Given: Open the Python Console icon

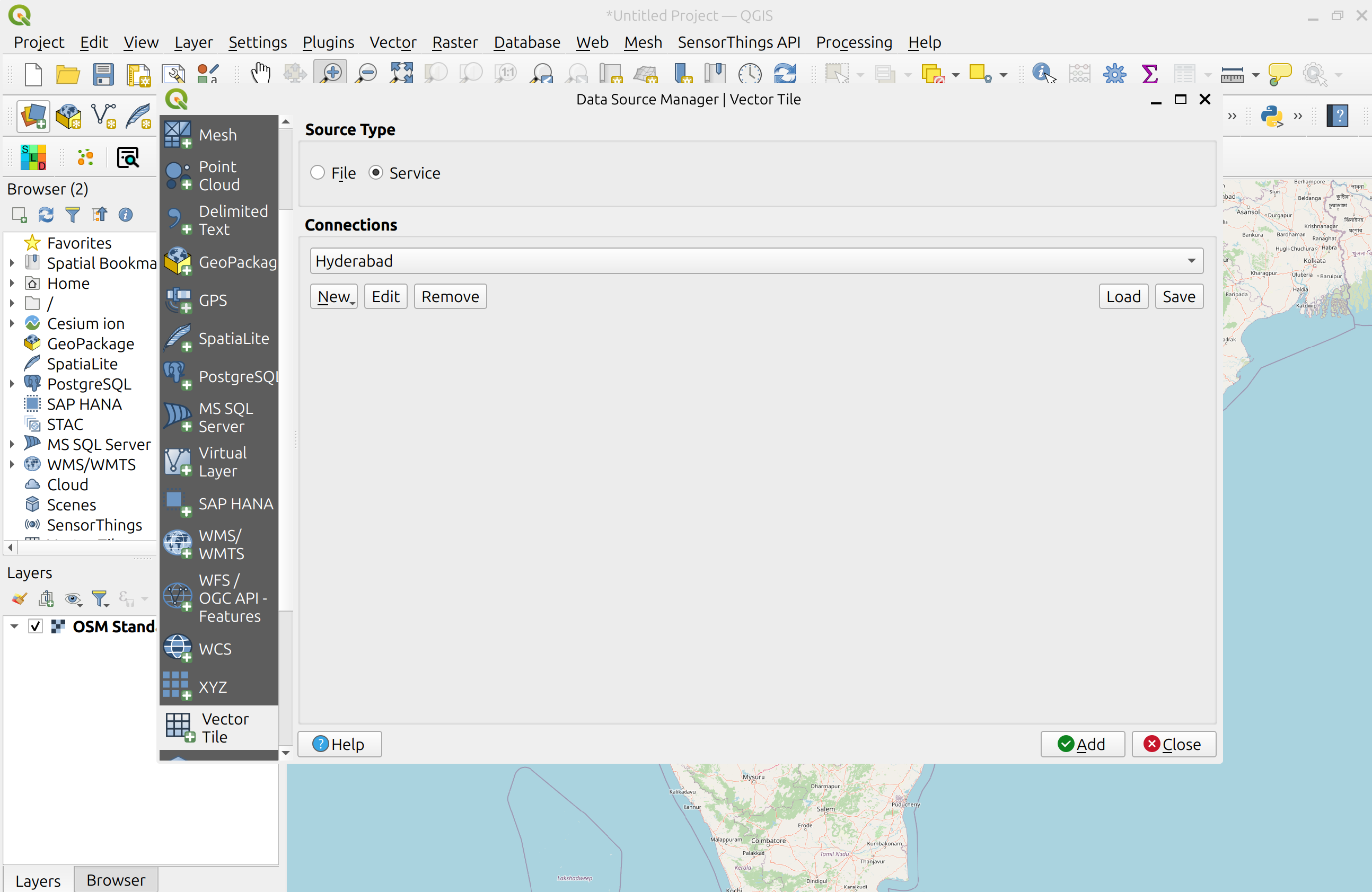Looking at the screenshot, I should (x=1271, y=116).
